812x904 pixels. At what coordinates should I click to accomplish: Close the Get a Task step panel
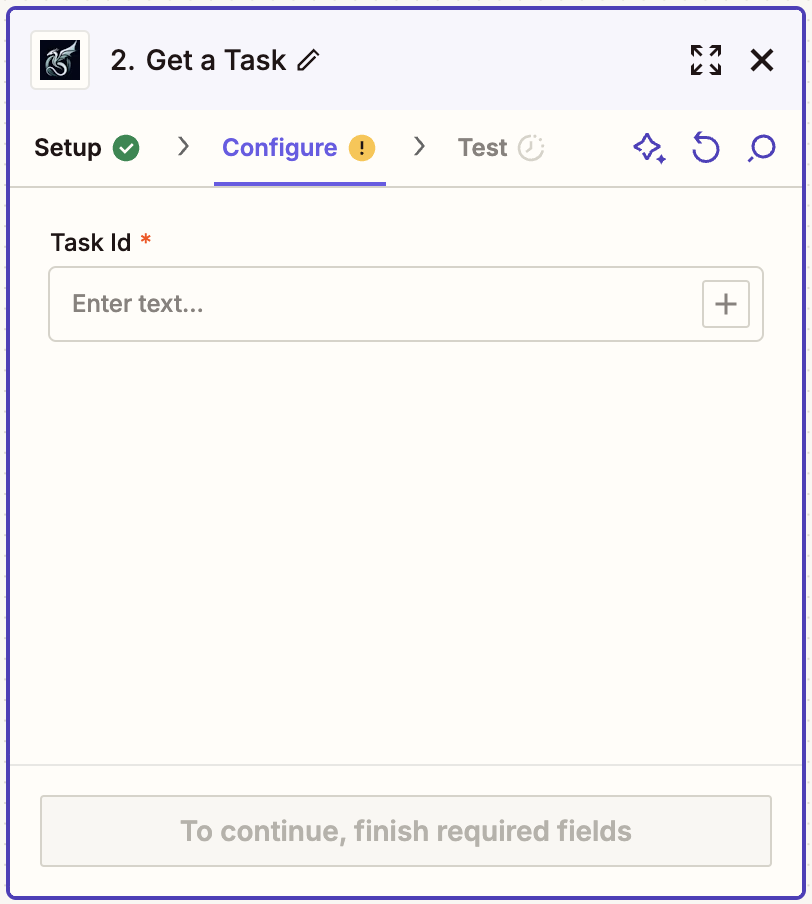point(762,60)
